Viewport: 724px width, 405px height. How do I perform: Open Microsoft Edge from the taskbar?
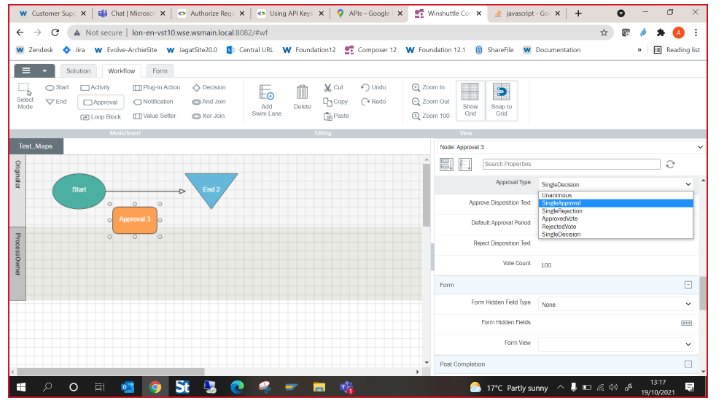point(237,387)
